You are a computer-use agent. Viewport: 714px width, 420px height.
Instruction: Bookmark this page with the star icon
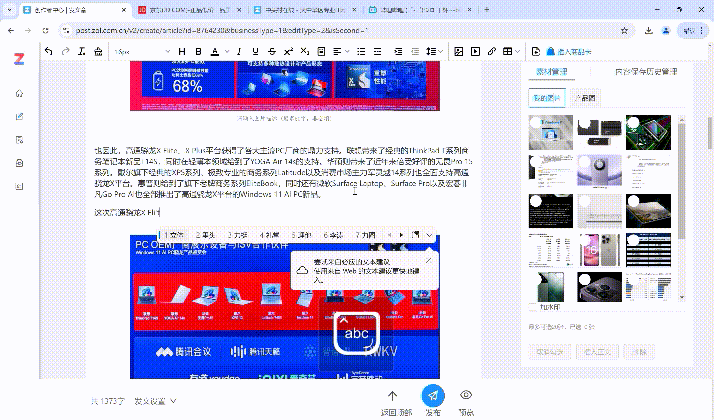(x=624, y=31)
